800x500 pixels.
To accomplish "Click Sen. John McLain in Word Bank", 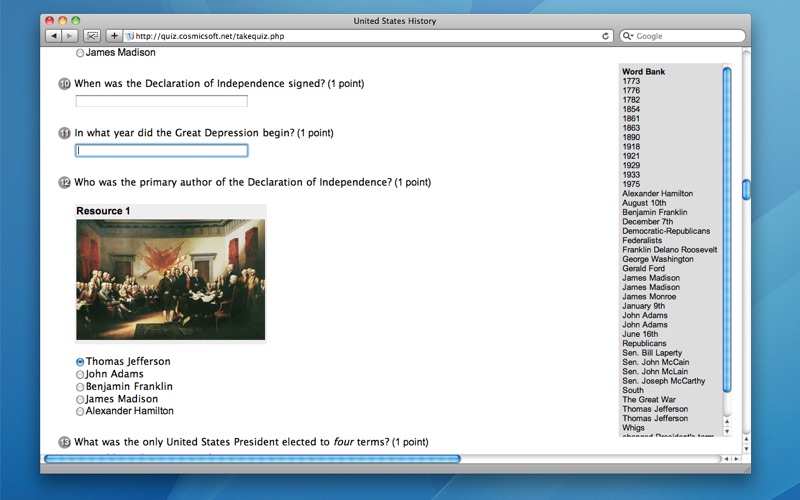I will (x=655, y=371).
